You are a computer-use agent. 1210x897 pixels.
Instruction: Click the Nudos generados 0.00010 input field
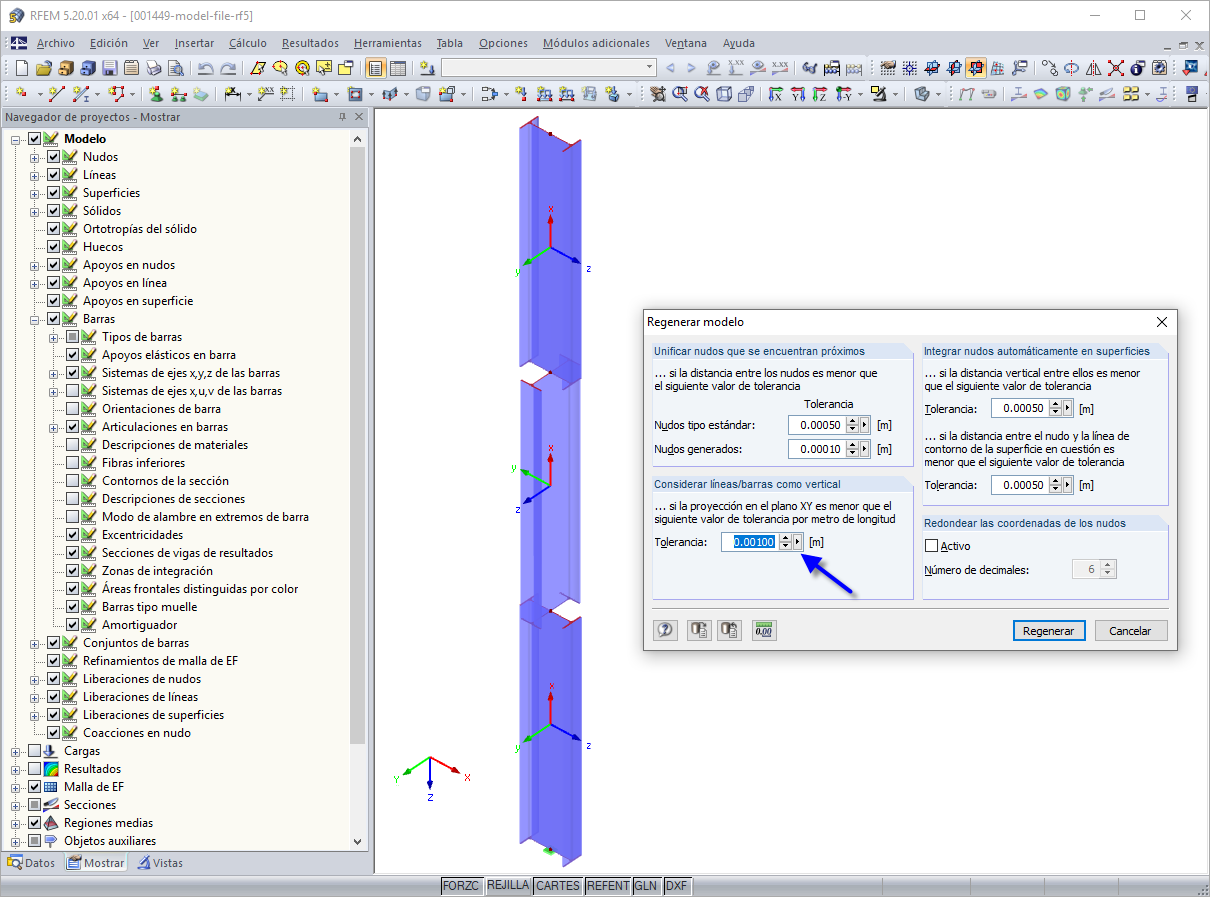click(816, 450)
